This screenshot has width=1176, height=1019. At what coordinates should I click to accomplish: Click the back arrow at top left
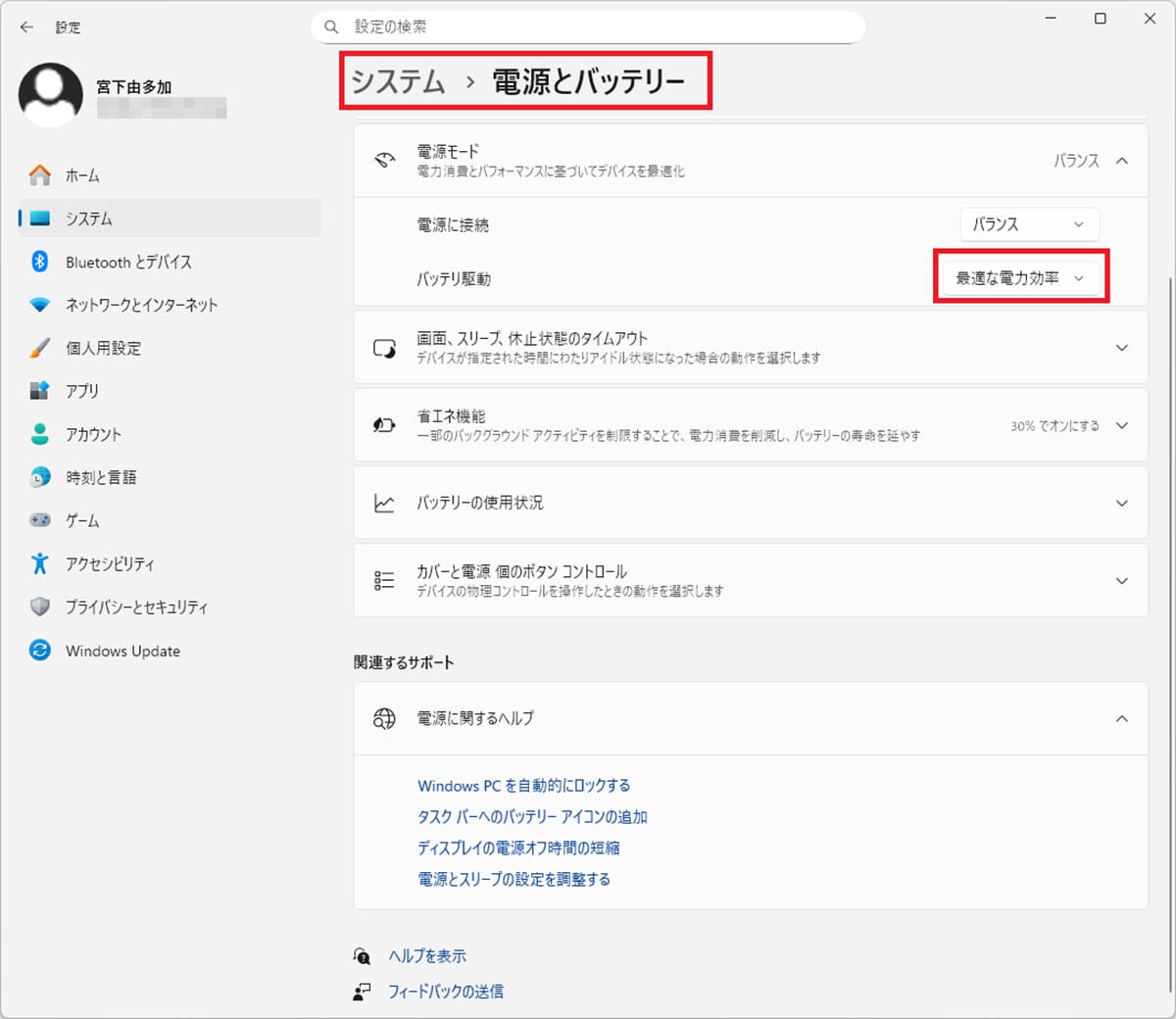[x=26, y=27]
